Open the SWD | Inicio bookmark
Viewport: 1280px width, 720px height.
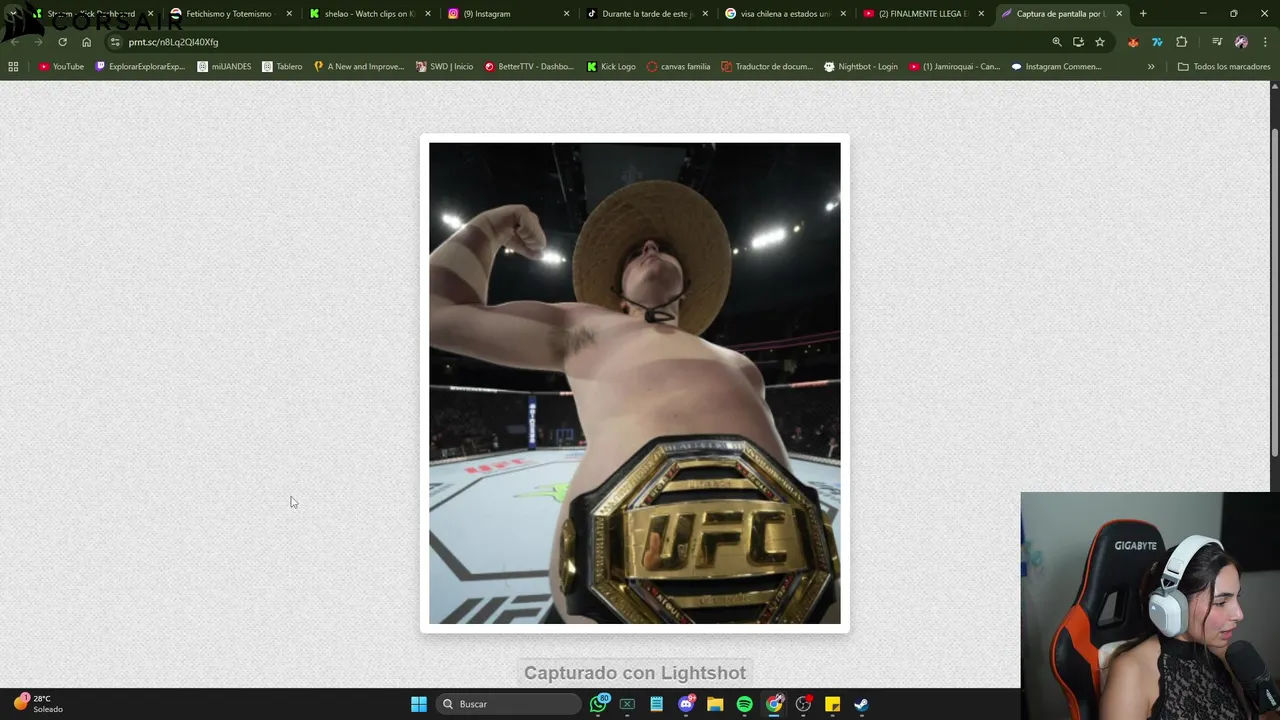pos(444,67)
